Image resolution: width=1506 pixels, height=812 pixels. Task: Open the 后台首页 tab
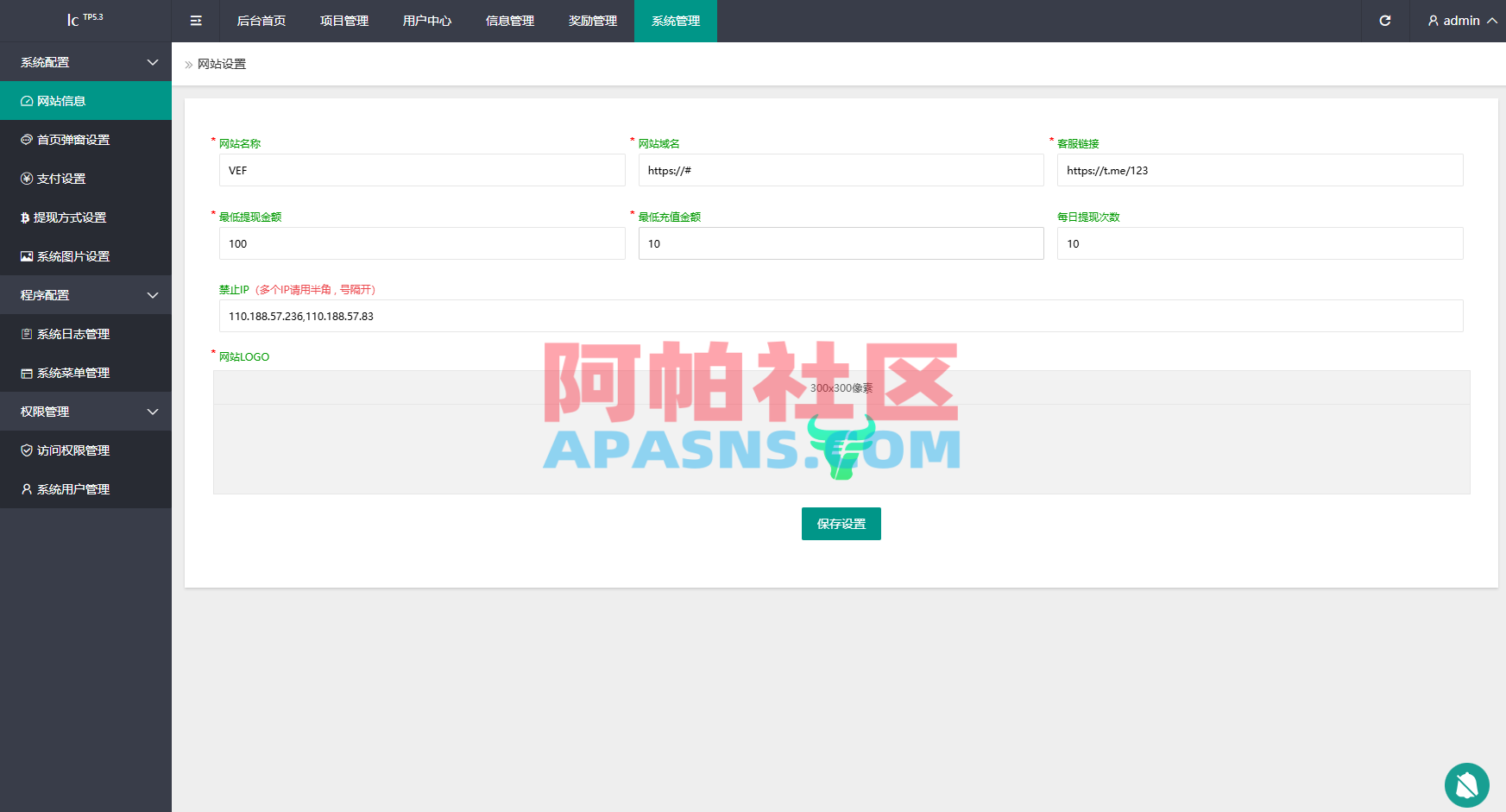[262, 21]
